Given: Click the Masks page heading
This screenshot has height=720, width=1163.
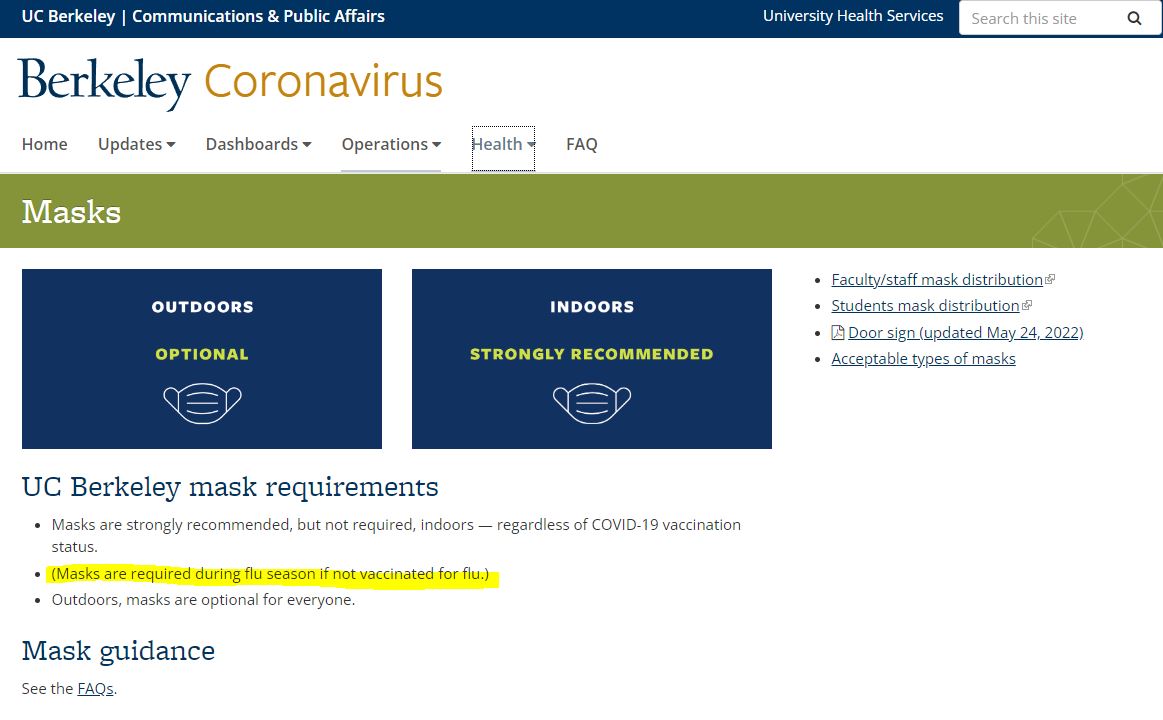Looking at the screenshot, I should click(x=71, y=212).
